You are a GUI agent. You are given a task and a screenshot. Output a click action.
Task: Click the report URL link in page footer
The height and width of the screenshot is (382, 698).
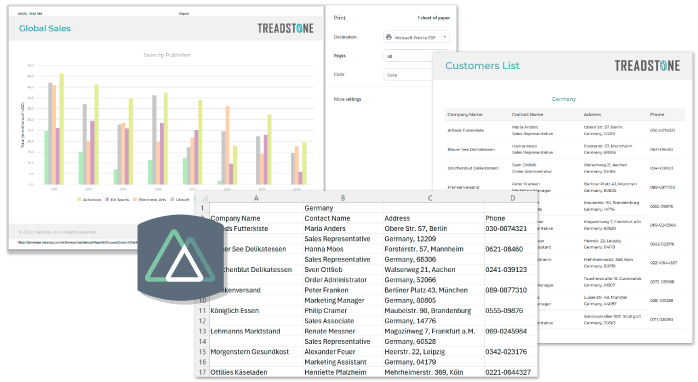[x=77, y=243]
